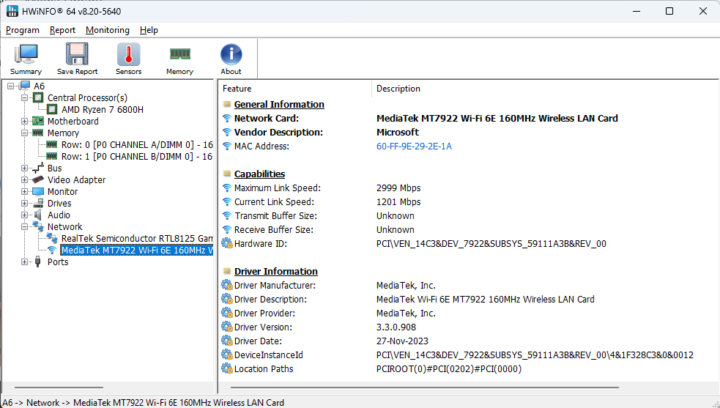Select Row: 0 CHANNEL A/DIMM 0 item
Screen dimensions: 720x408
point(137,145)
